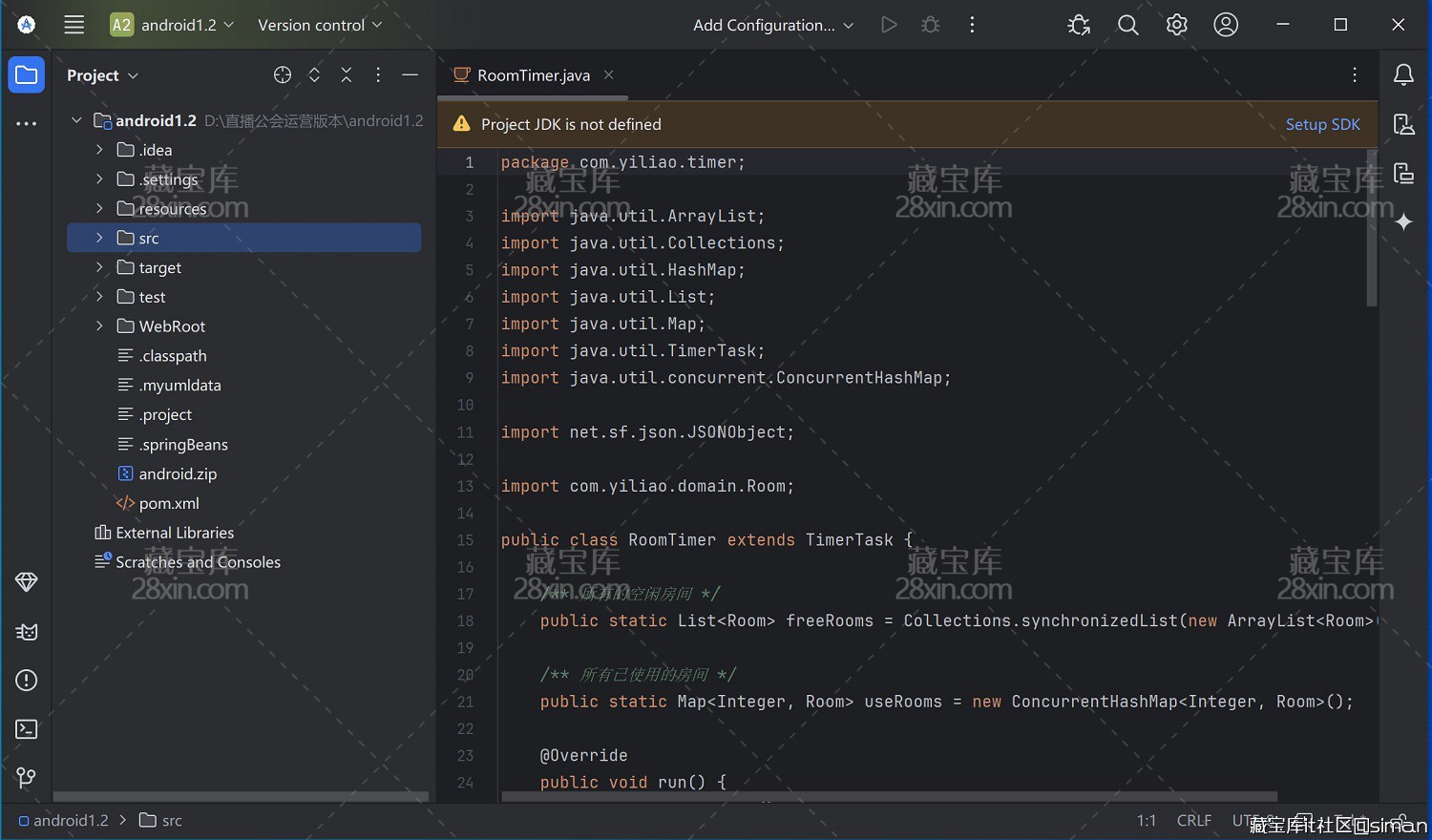Open Project panel options menu
This screenshot has width=1432, height=840.
pos(378,75)
